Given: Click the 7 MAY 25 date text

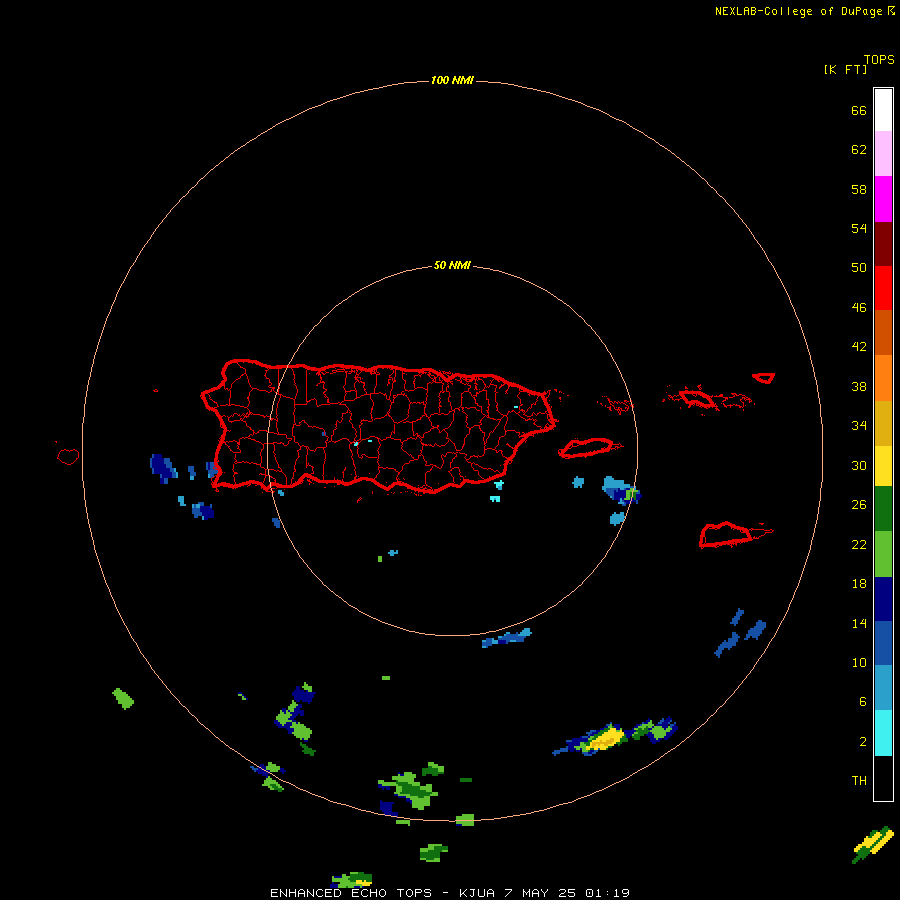Looking at the screenshot, I should pyautogui.click(x=540, y=893).
